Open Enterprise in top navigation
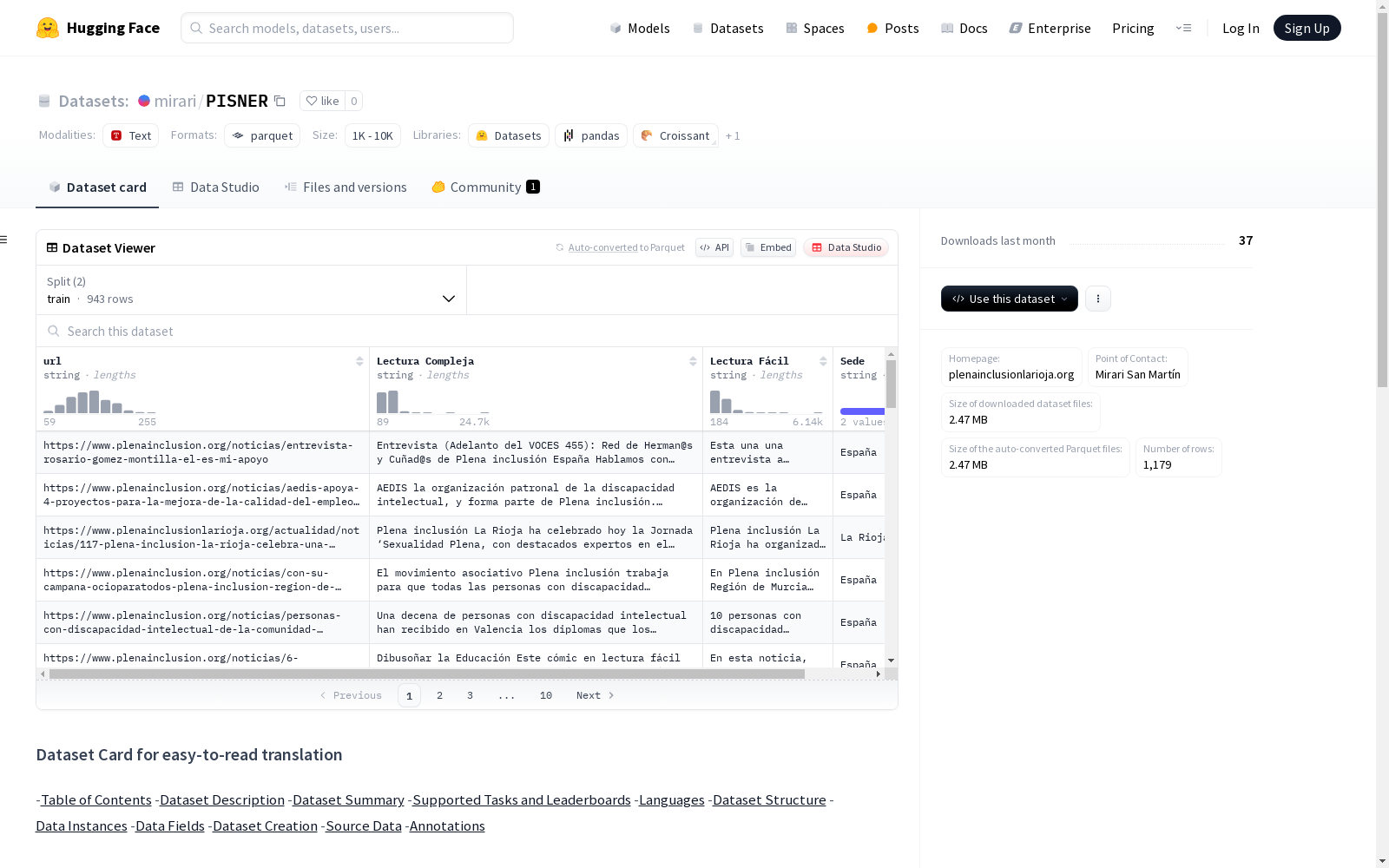The height and width of the screenshot is (868, 1389). pyautogui.click(x=1050, y=28)
